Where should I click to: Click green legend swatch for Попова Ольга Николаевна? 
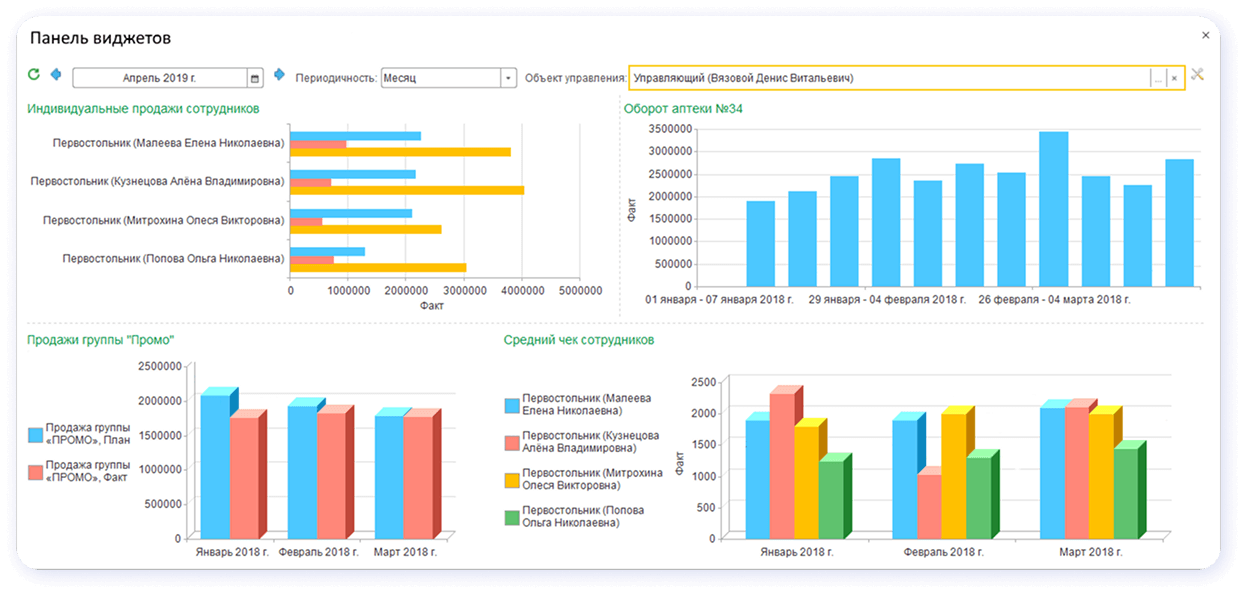click(512, 517)
